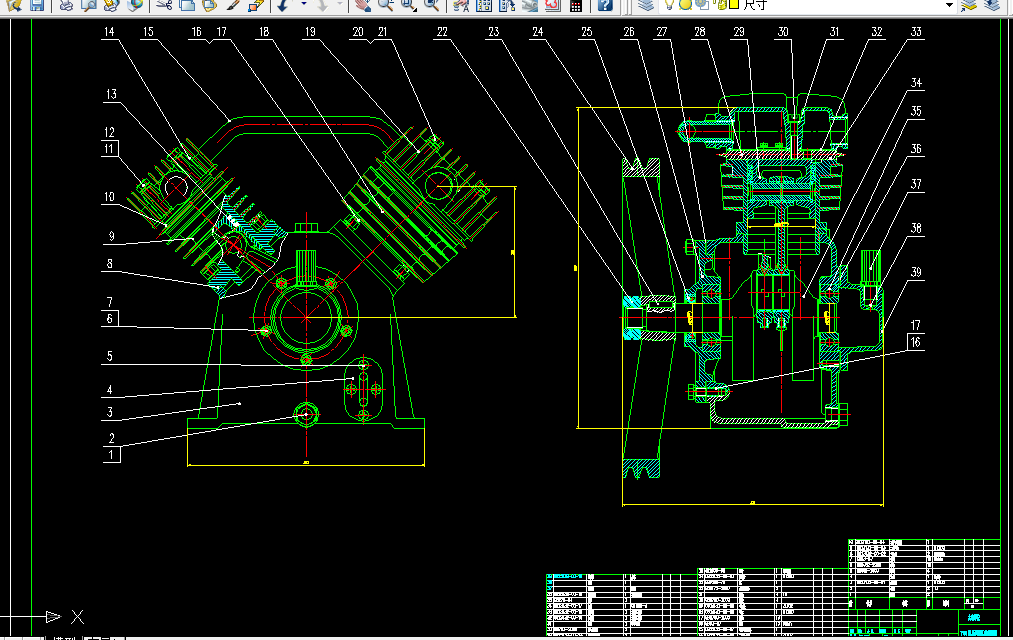Viewport: 1013px width, 640px height.
Task: Select part balloon number 33
Action: coord(915,32)
